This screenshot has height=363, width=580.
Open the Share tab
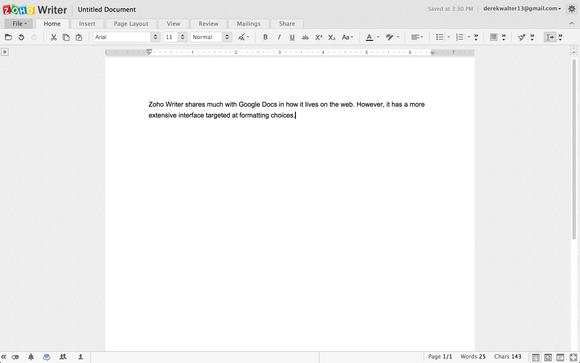tap(287, 24)
